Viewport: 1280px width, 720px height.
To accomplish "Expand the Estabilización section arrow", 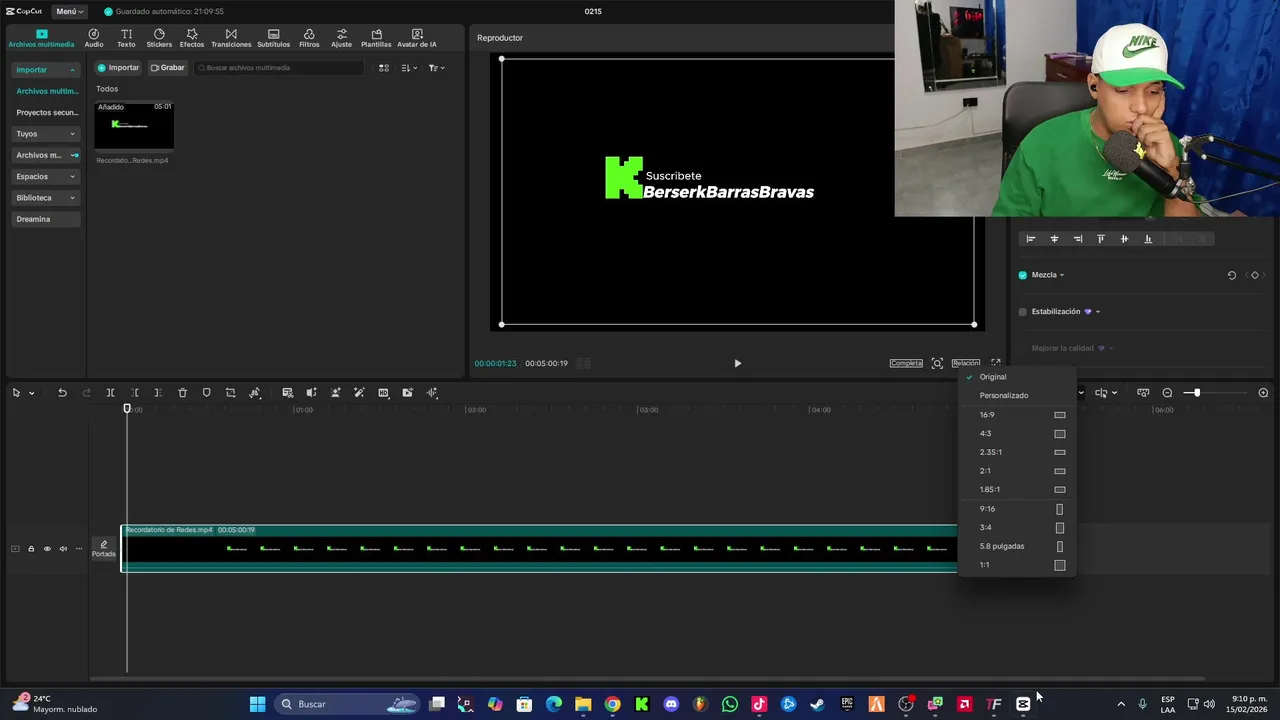I will point(1098,312).
